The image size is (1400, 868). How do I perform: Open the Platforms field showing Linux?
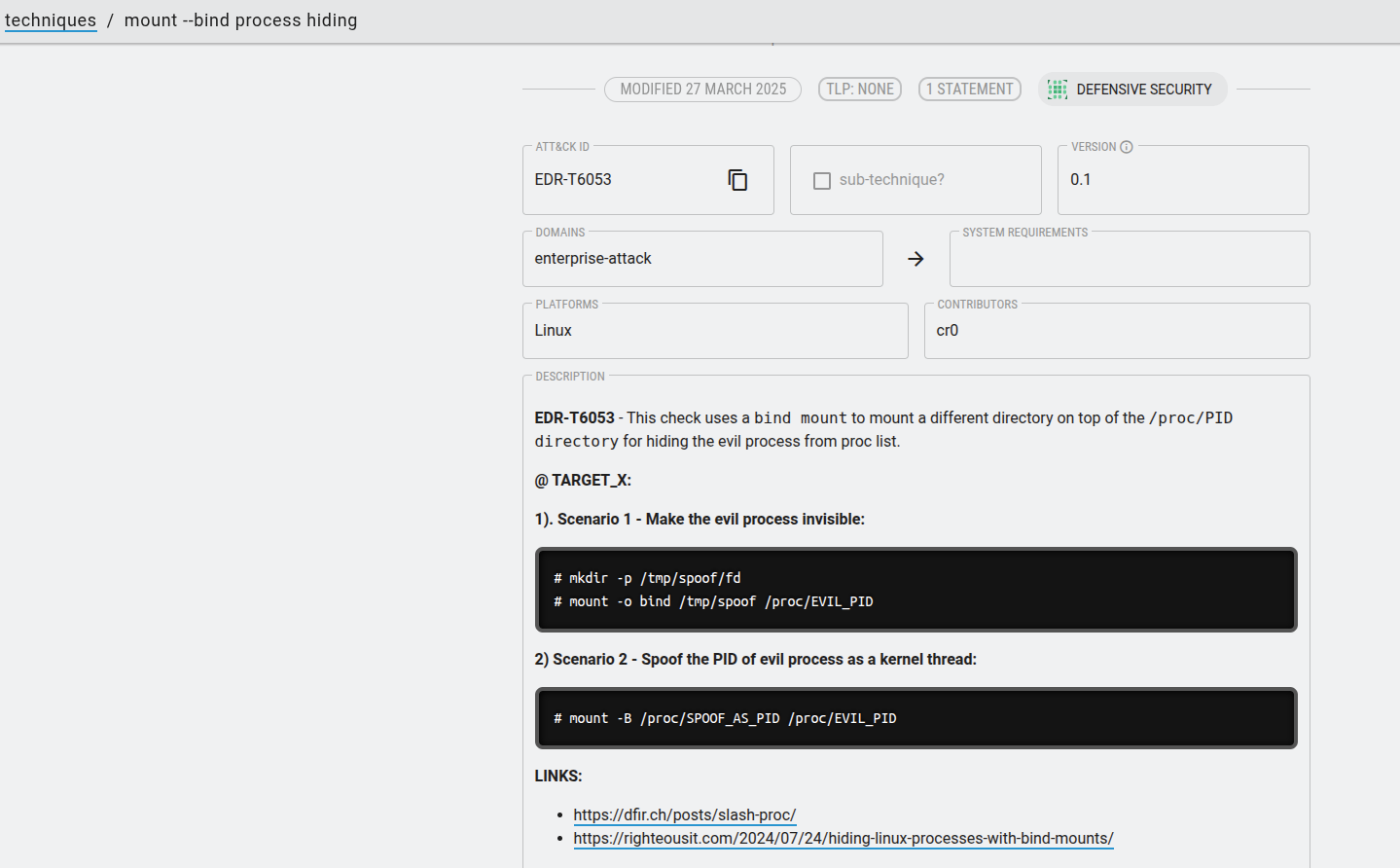tap(714, 331)
